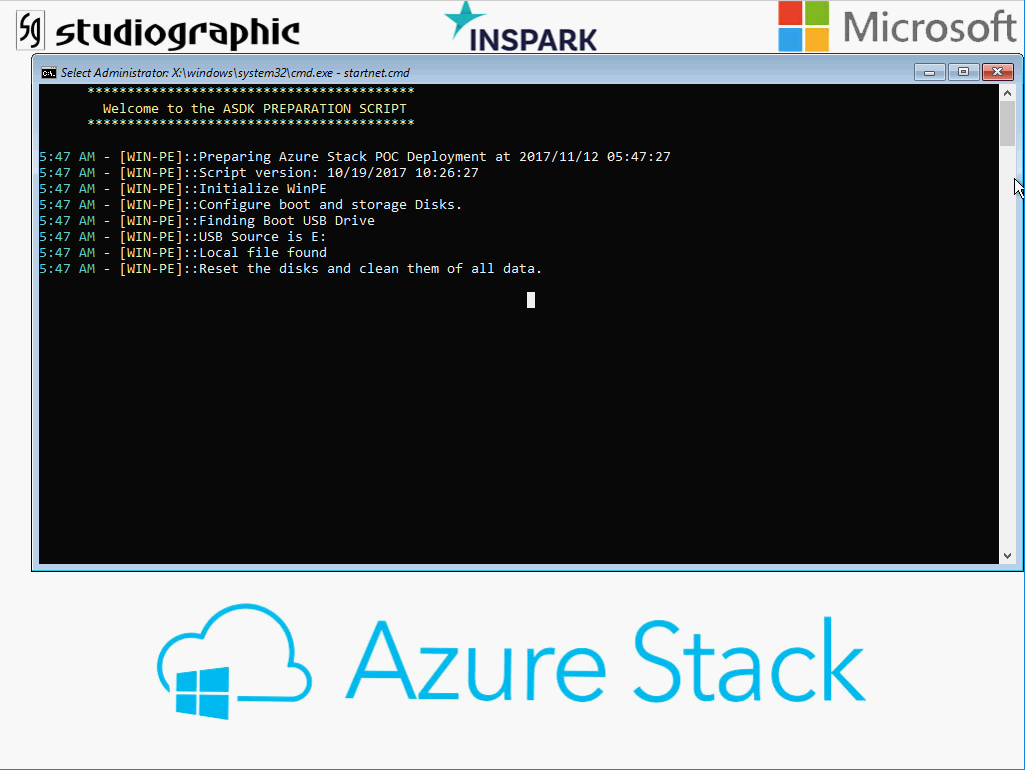Click the 'Script version: 10/19/2017' line

click(259, 173)
